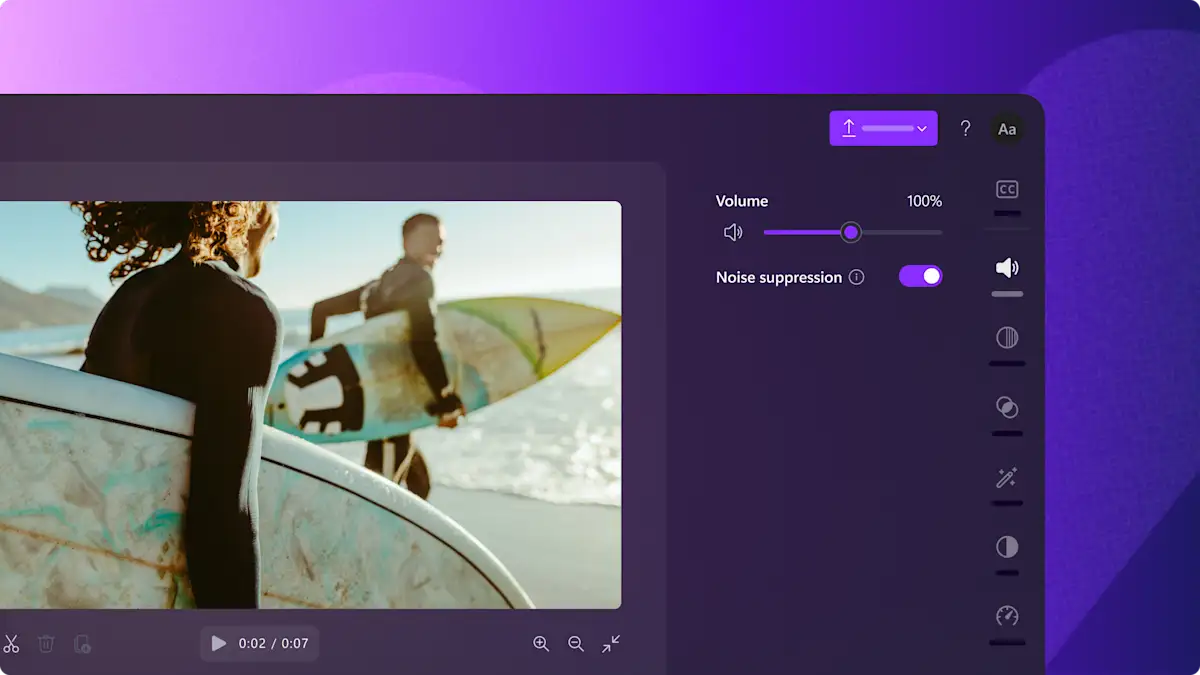Open the Effects panel with the wand icon
1200x675 pixels.
coord(1007,477)
